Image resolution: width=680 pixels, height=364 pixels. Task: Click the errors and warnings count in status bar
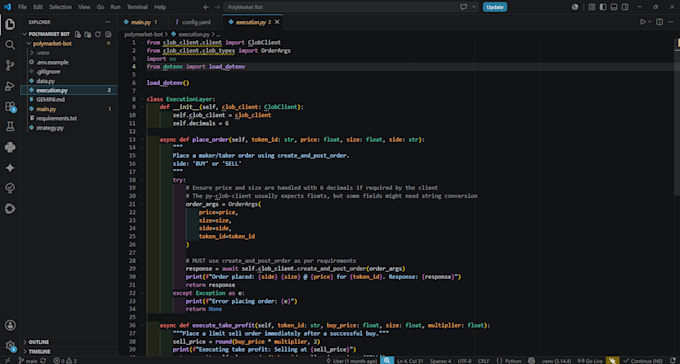point(65,361)
